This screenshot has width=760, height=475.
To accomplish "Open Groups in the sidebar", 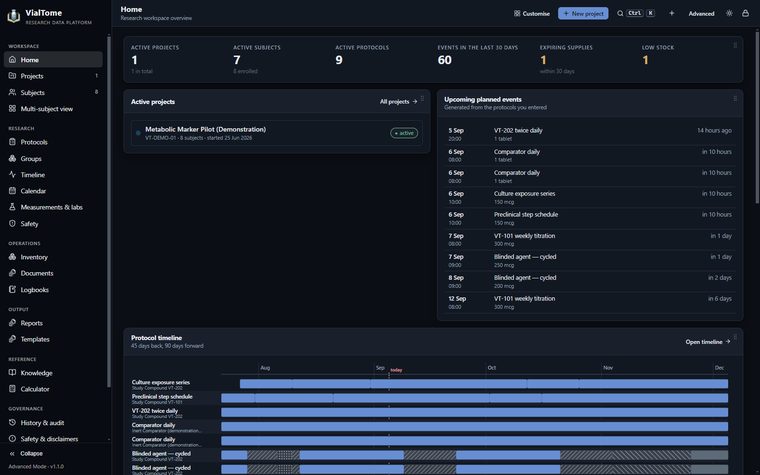I will click(x=53, y=158).
